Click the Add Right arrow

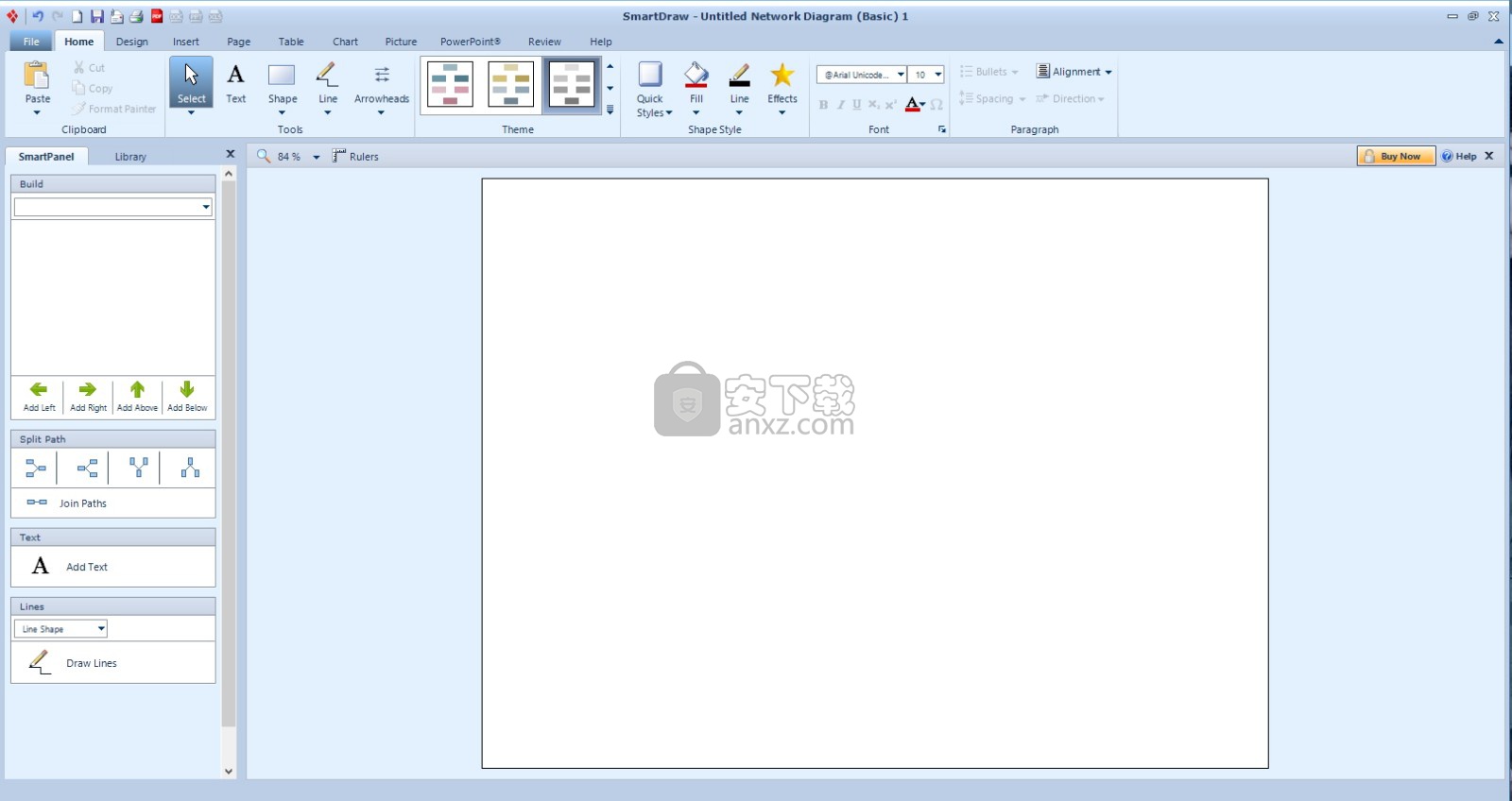[88, 396]
